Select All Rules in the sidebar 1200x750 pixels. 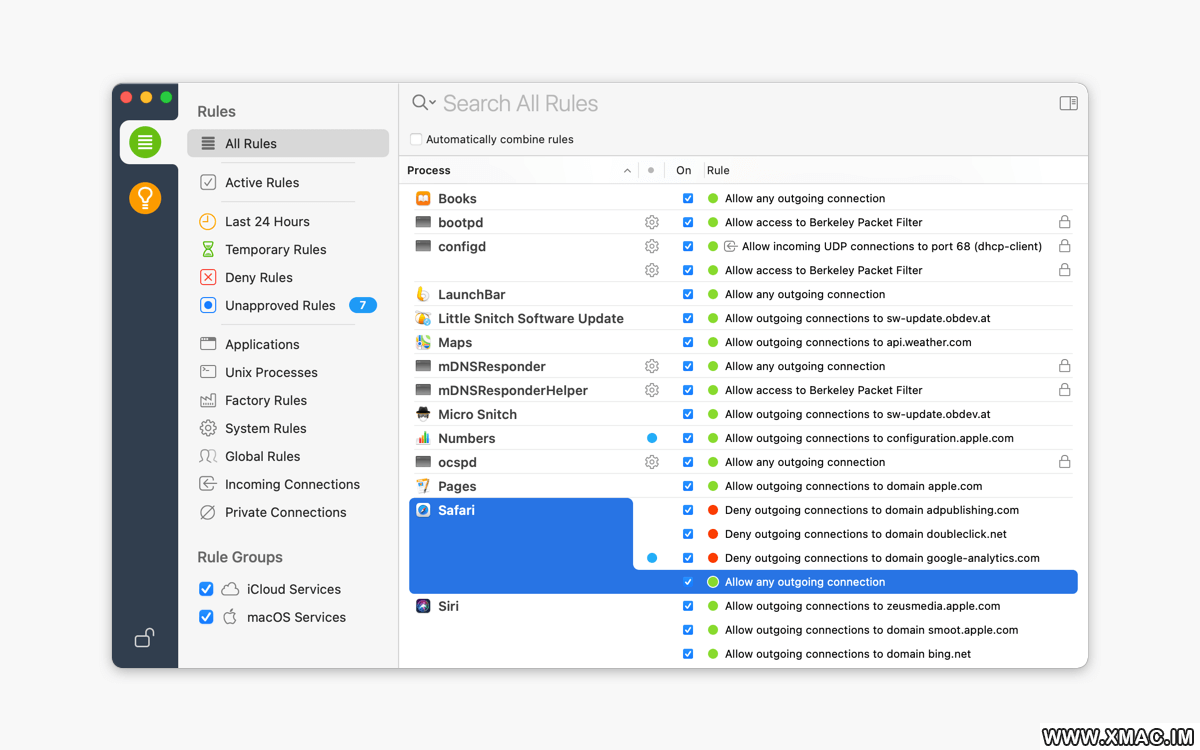[x=288, y=143]
